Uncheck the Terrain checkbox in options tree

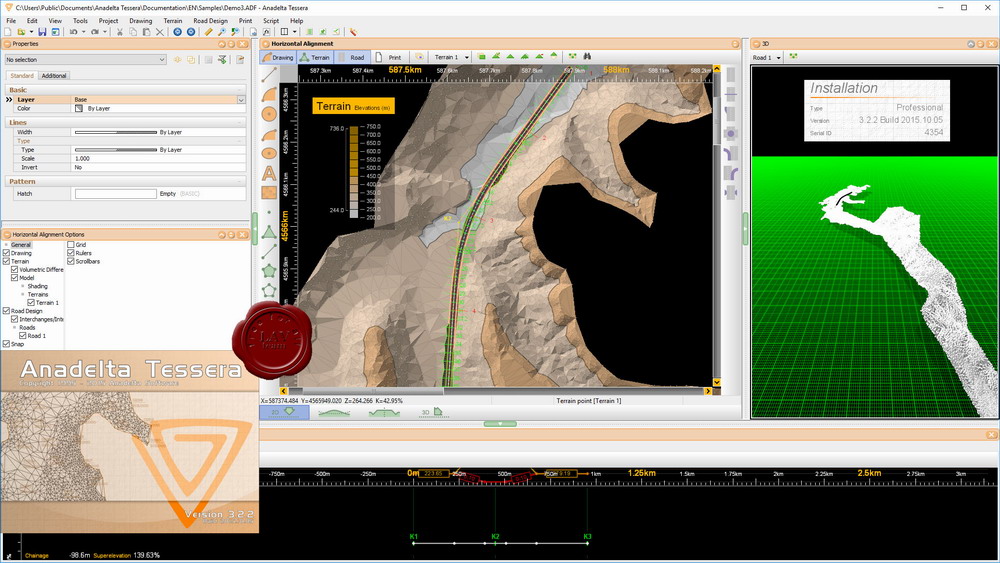click(6, 261)
